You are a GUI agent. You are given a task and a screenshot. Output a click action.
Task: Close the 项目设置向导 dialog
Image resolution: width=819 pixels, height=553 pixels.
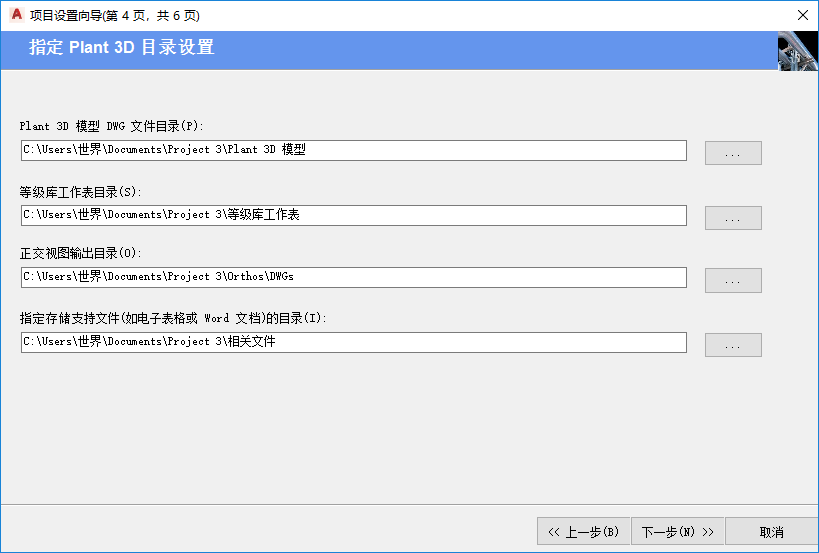tap(803, 15)
